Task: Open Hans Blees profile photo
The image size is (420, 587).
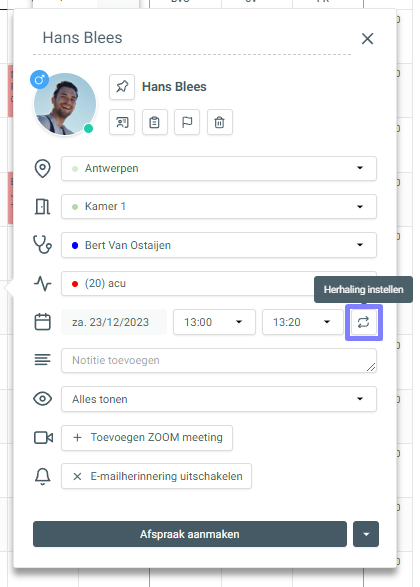Action: (65, 104)
